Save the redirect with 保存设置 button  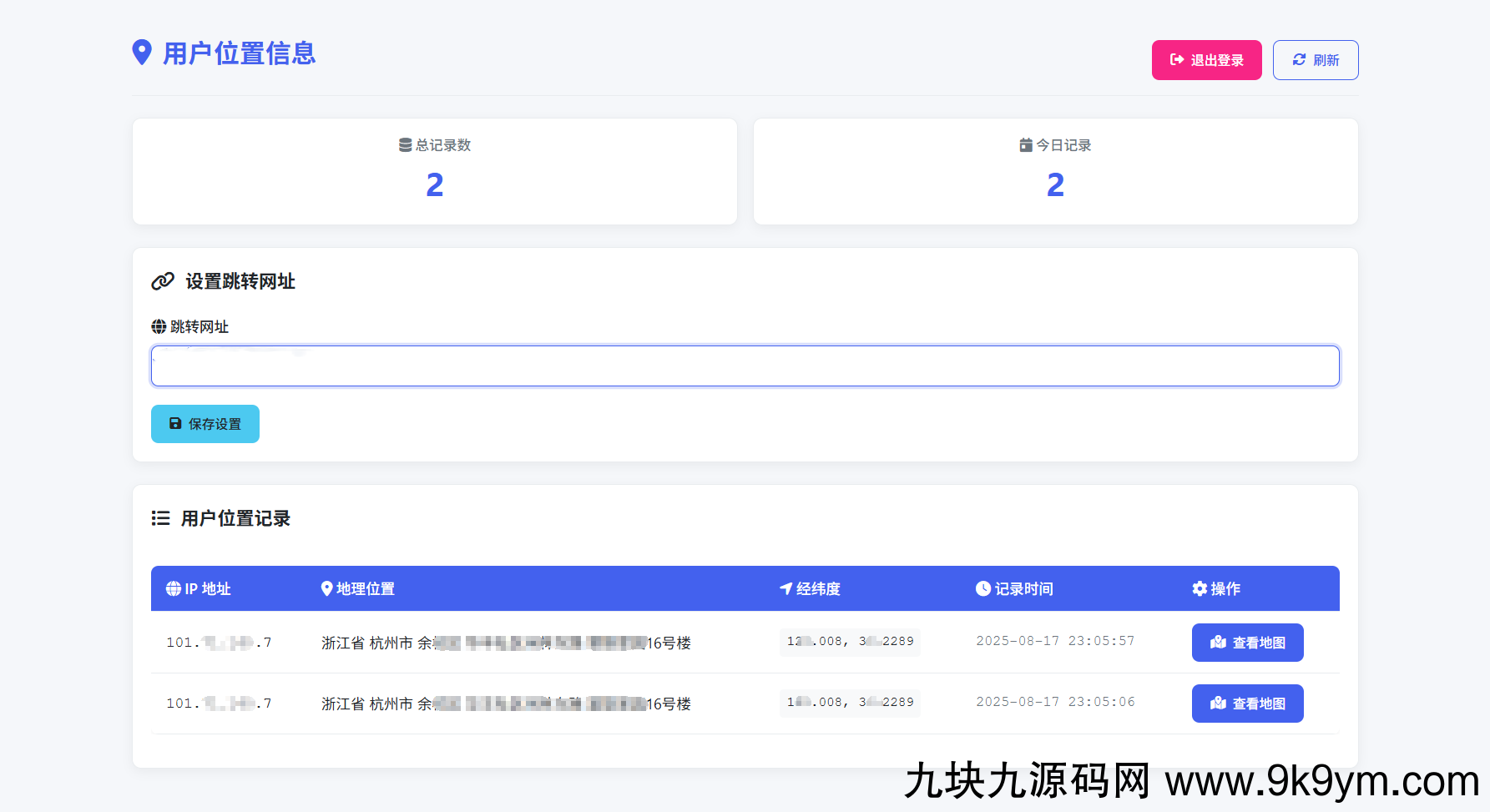click(x=205, y=424)
